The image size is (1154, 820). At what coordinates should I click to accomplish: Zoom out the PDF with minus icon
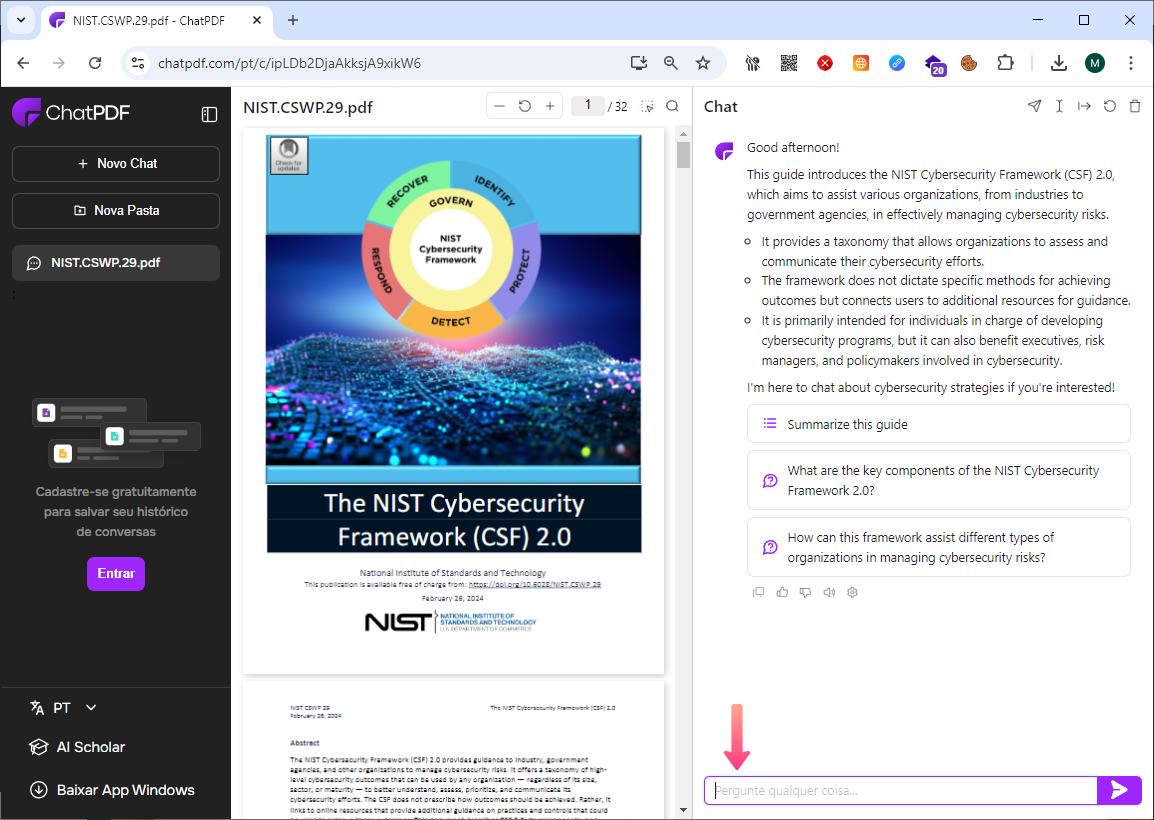(499, 106)
